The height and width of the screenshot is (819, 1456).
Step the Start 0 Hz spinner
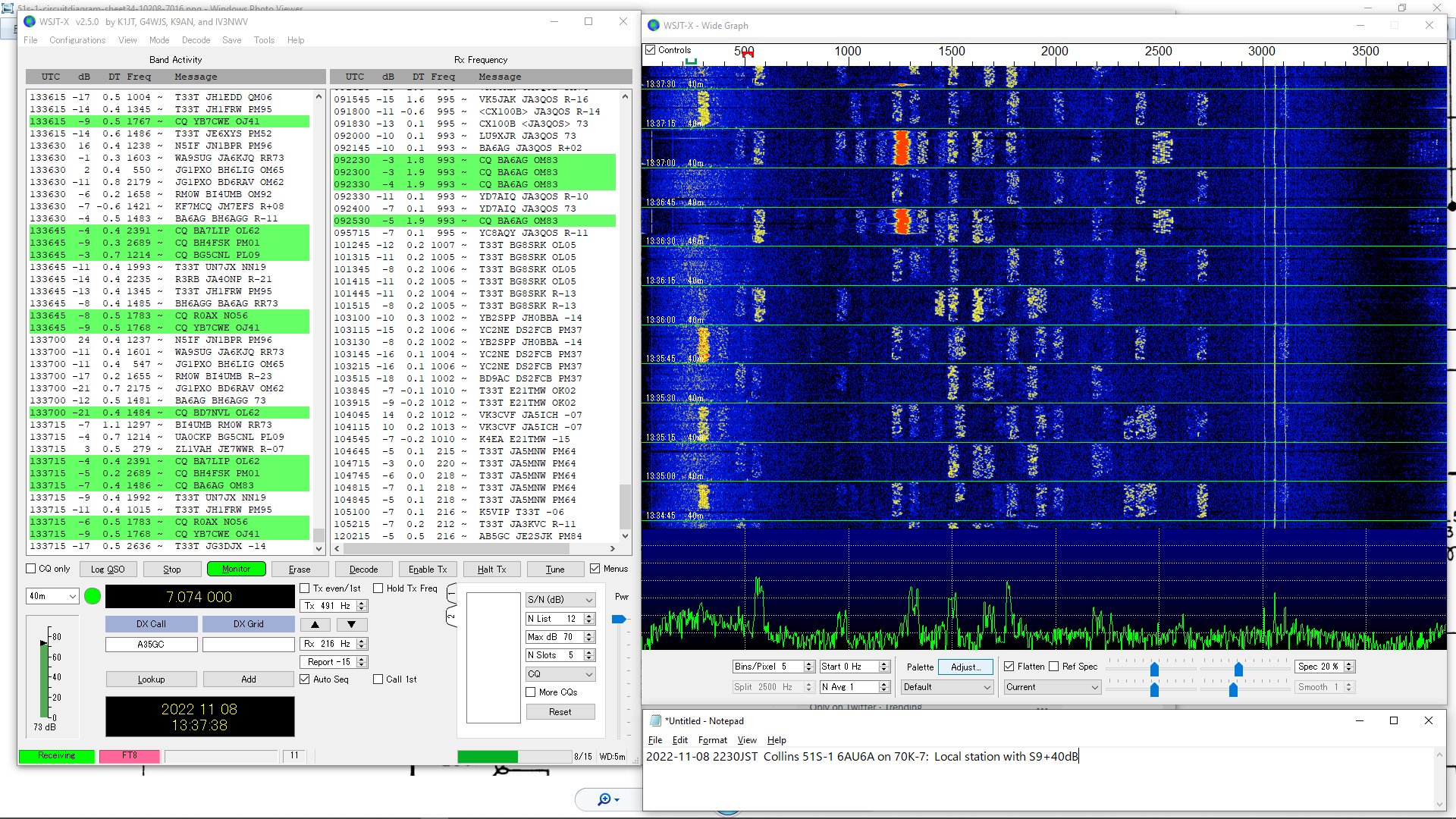pos(884,667)
